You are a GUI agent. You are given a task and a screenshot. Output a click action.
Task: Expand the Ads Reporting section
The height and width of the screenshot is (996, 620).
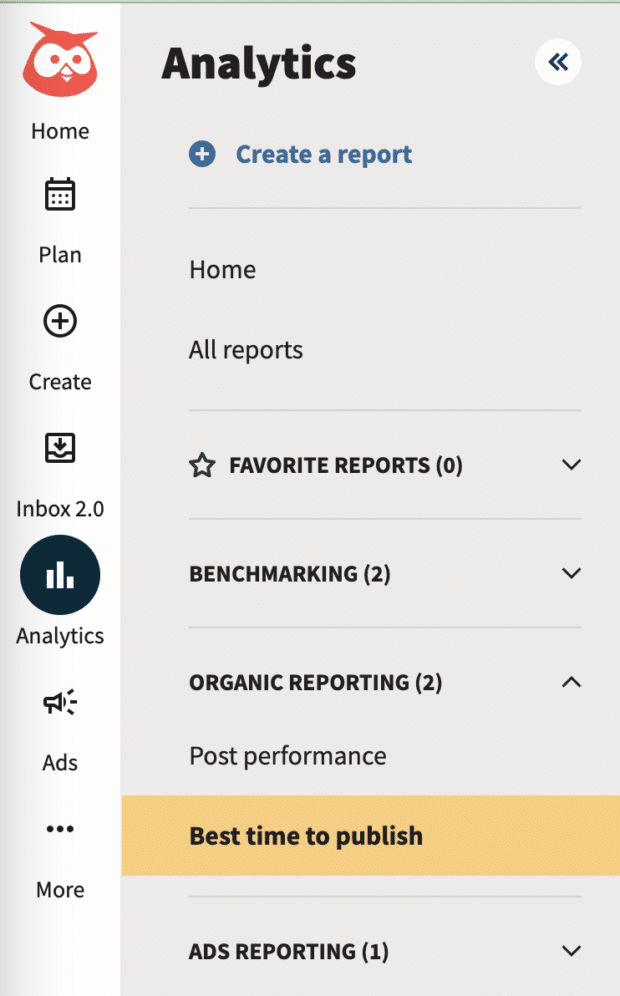[572, 951]
